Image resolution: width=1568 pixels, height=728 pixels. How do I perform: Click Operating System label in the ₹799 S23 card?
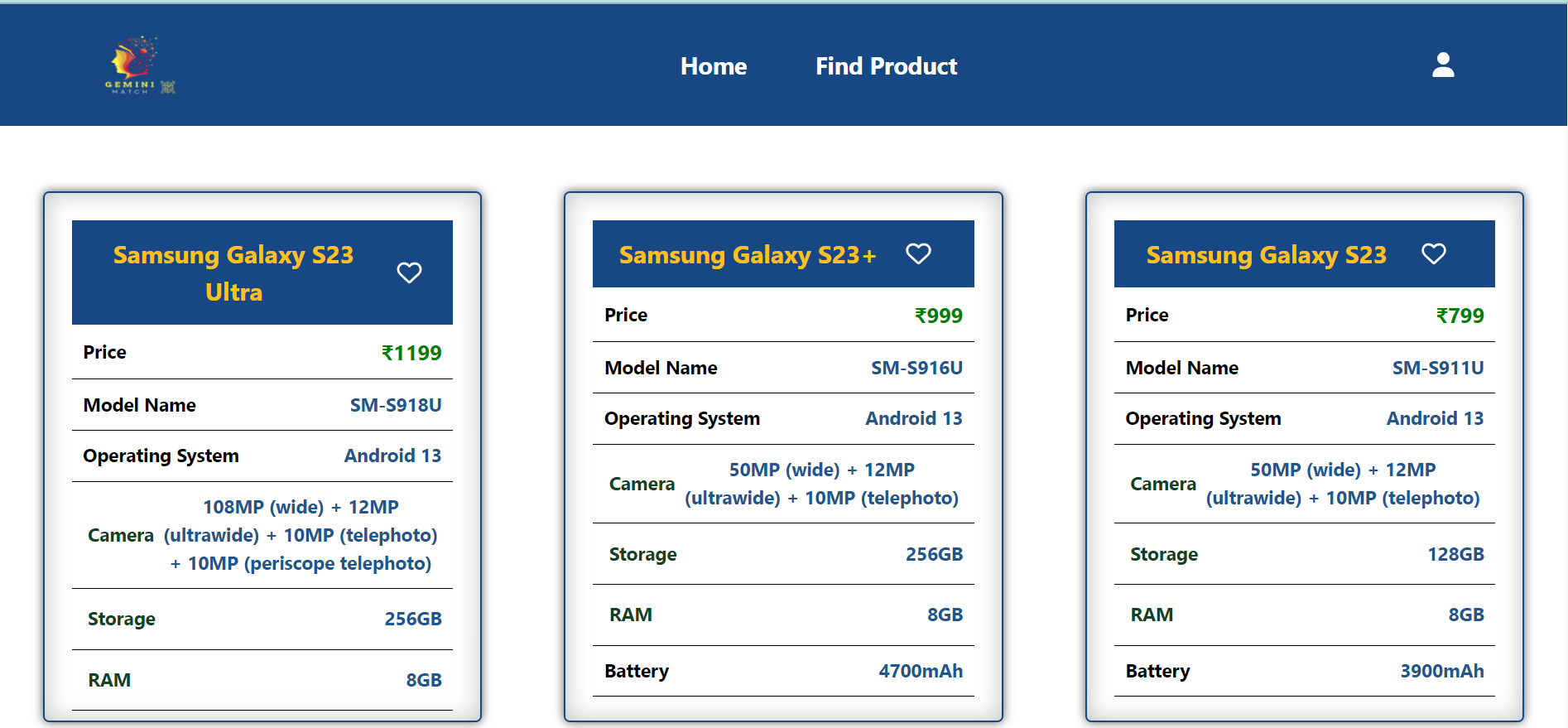tap(1203, 418)
